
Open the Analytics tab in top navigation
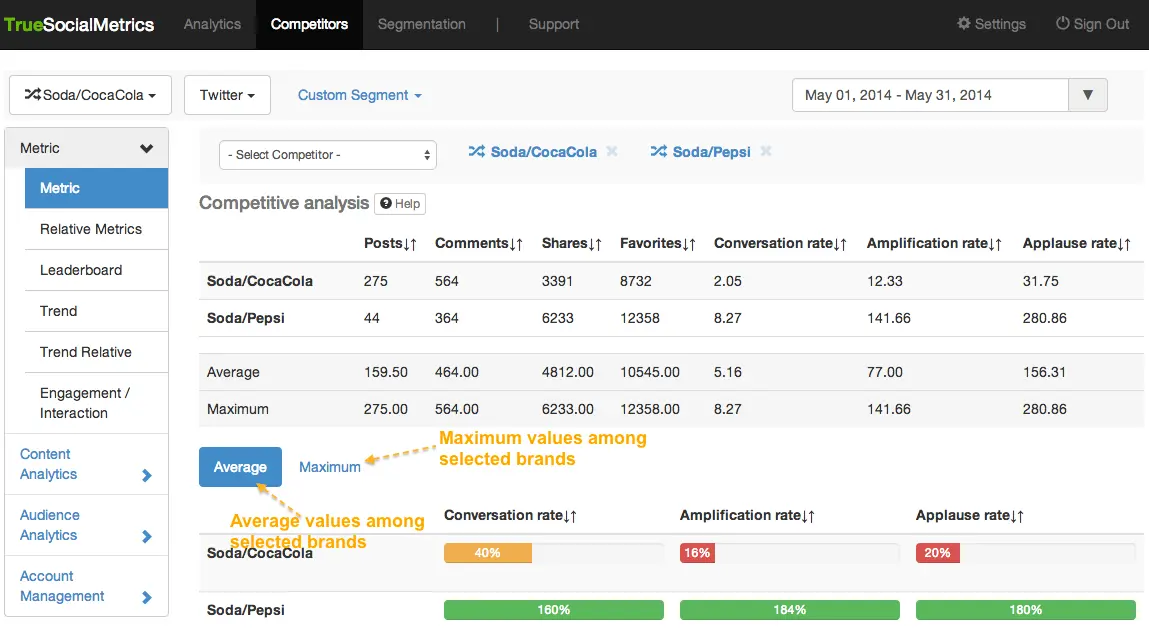[212, 24]
